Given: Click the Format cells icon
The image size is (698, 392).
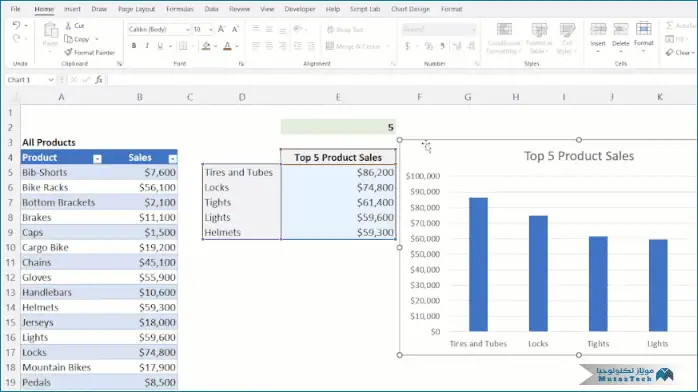Looking at the screenshot, I should click(x=643, y=29).
